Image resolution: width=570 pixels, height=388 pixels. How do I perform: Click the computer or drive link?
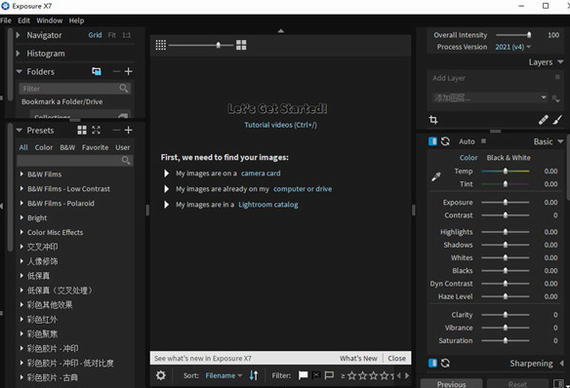(x=302, y=189)
